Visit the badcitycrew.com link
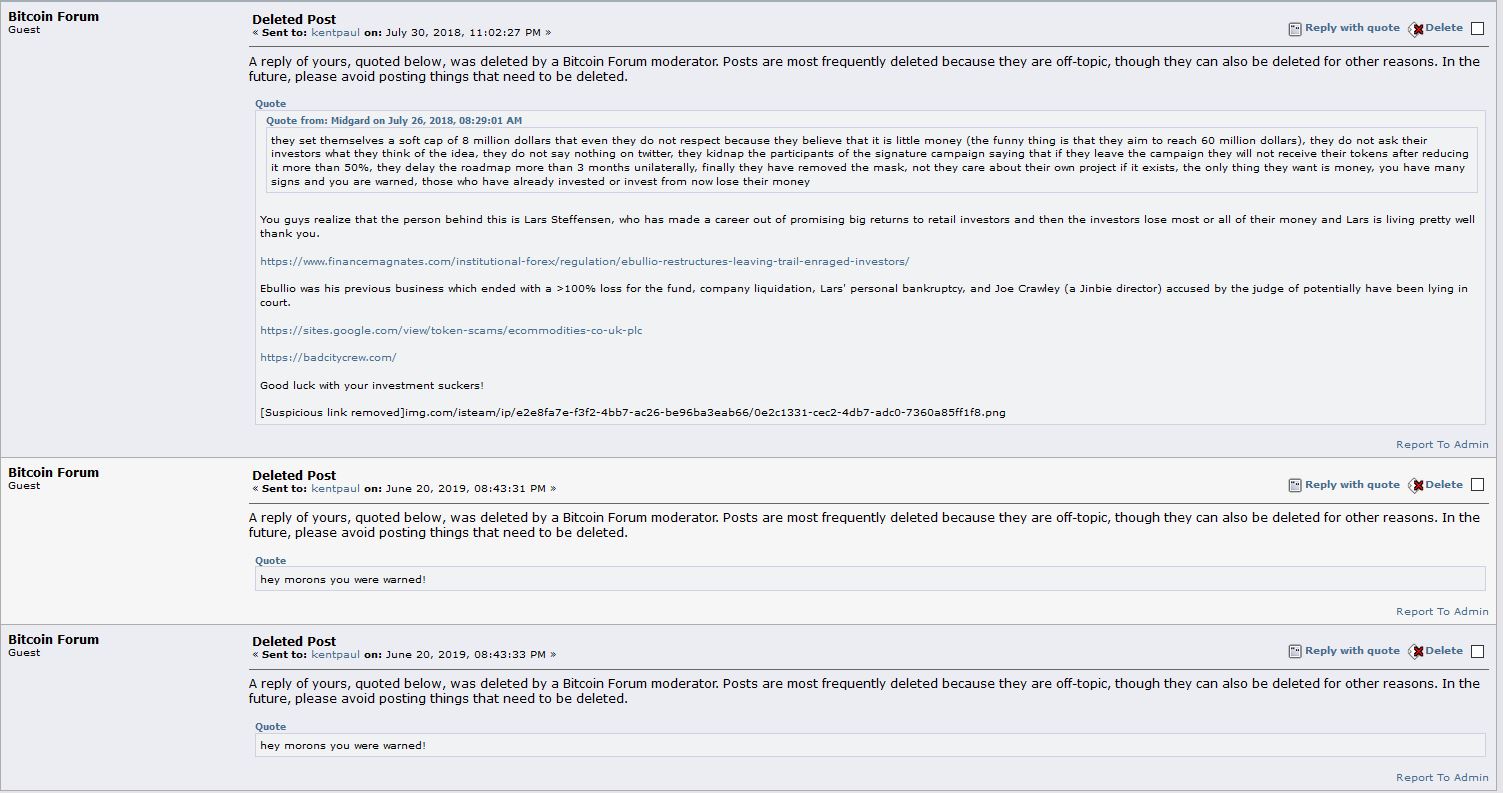Screen dimensions: 1503x793 pyautogui.click(x=328, y=357)
